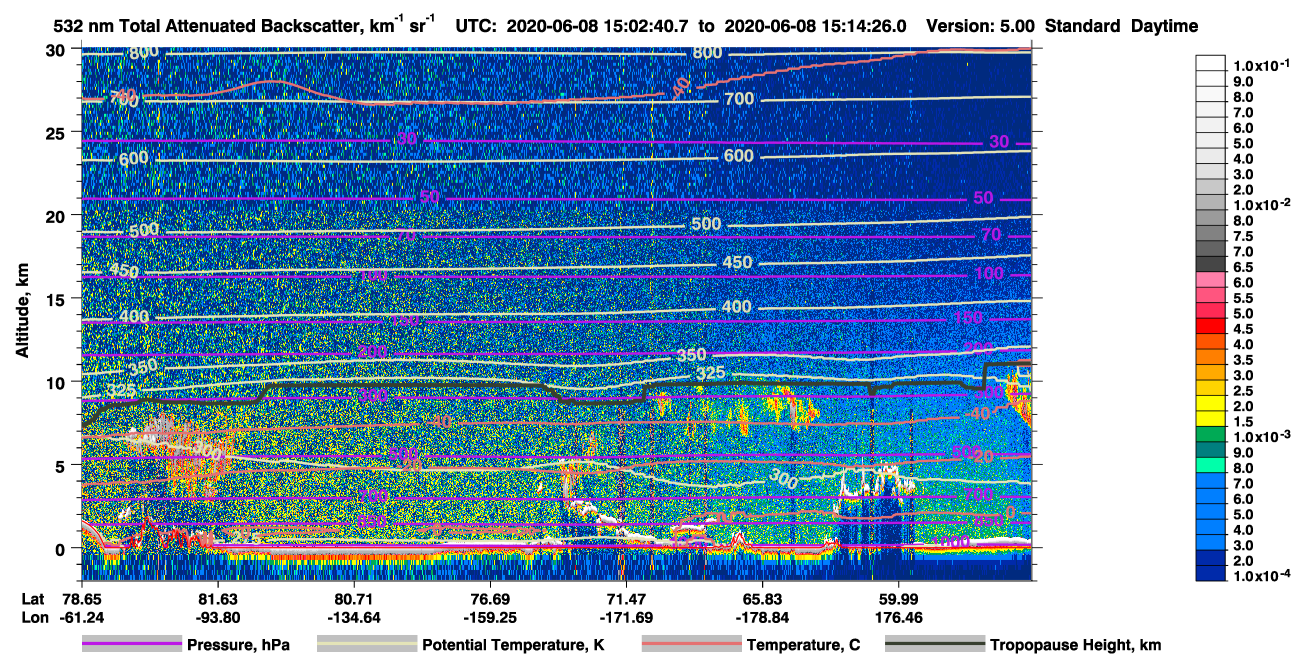
Task: Click the longitude value -134.64
Action: tap(353, 617)
